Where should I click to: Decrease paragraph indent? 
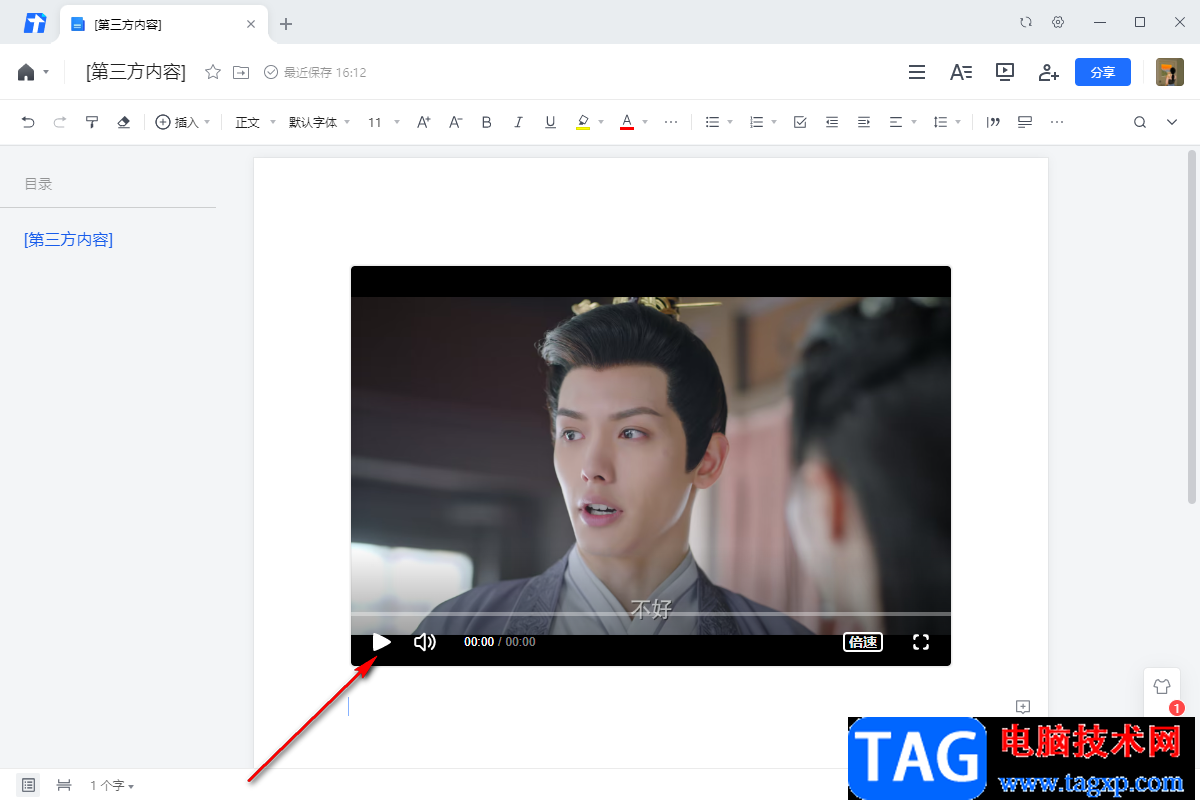832,122
